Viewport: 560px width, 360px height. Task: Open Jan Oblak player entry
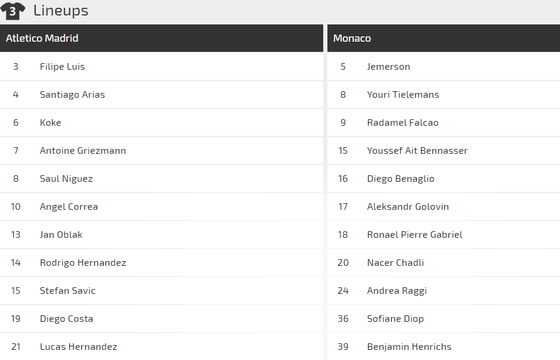pyautogui.click(x=61, y=235)
